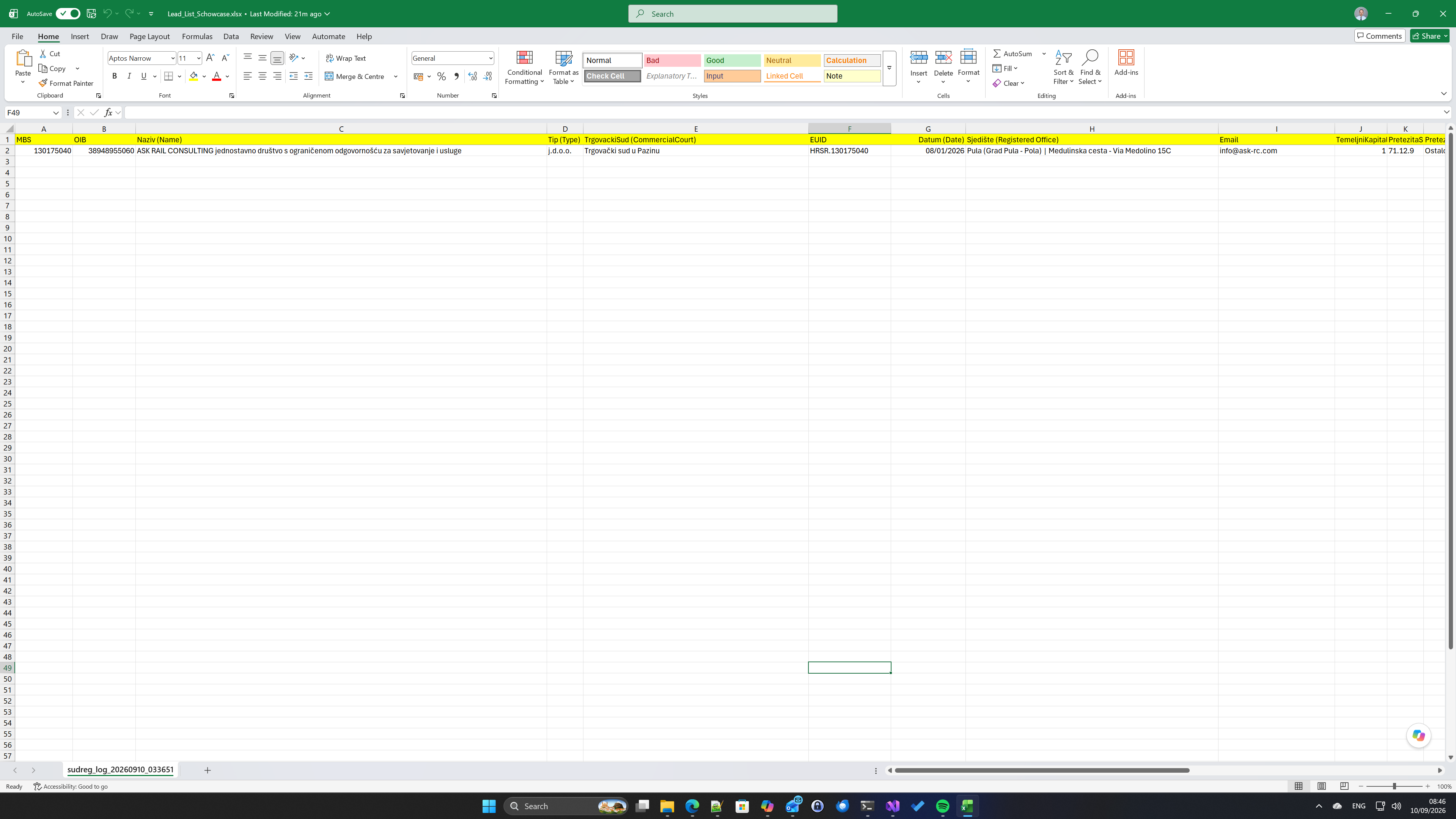Click the orientation text angle icon
Image resolution: width=1456 pixels, height=819 pixels.
(293, 58)
